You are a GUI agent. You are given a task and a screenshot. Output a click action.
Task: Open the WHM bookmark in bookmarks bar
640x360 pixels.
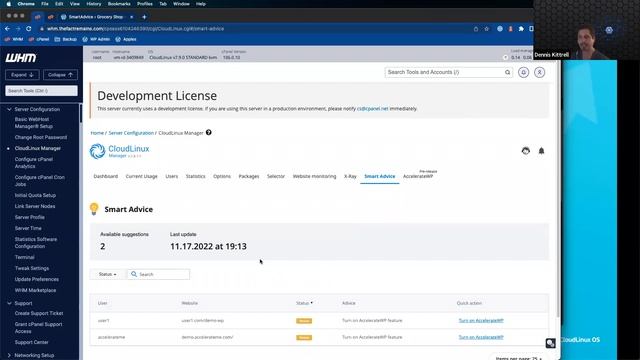click(x=14, y=39)
